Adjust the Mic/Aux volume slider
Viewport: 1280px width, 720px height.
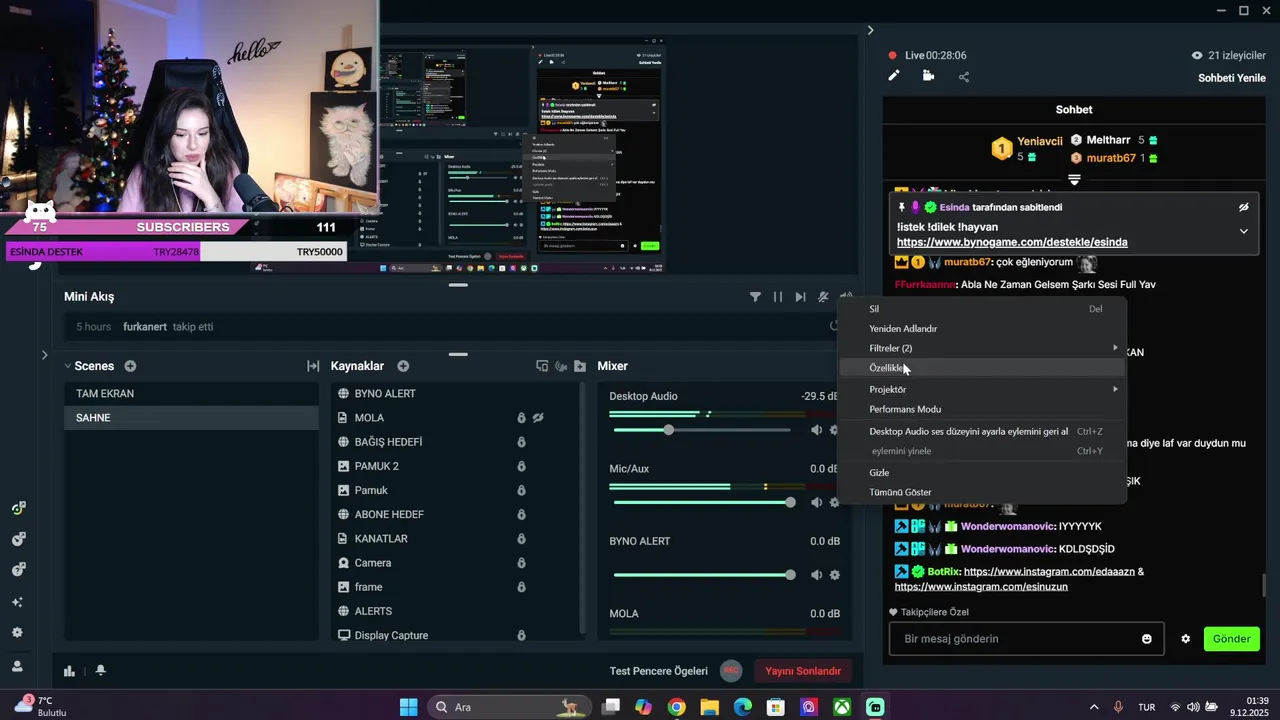coord(704,502)
